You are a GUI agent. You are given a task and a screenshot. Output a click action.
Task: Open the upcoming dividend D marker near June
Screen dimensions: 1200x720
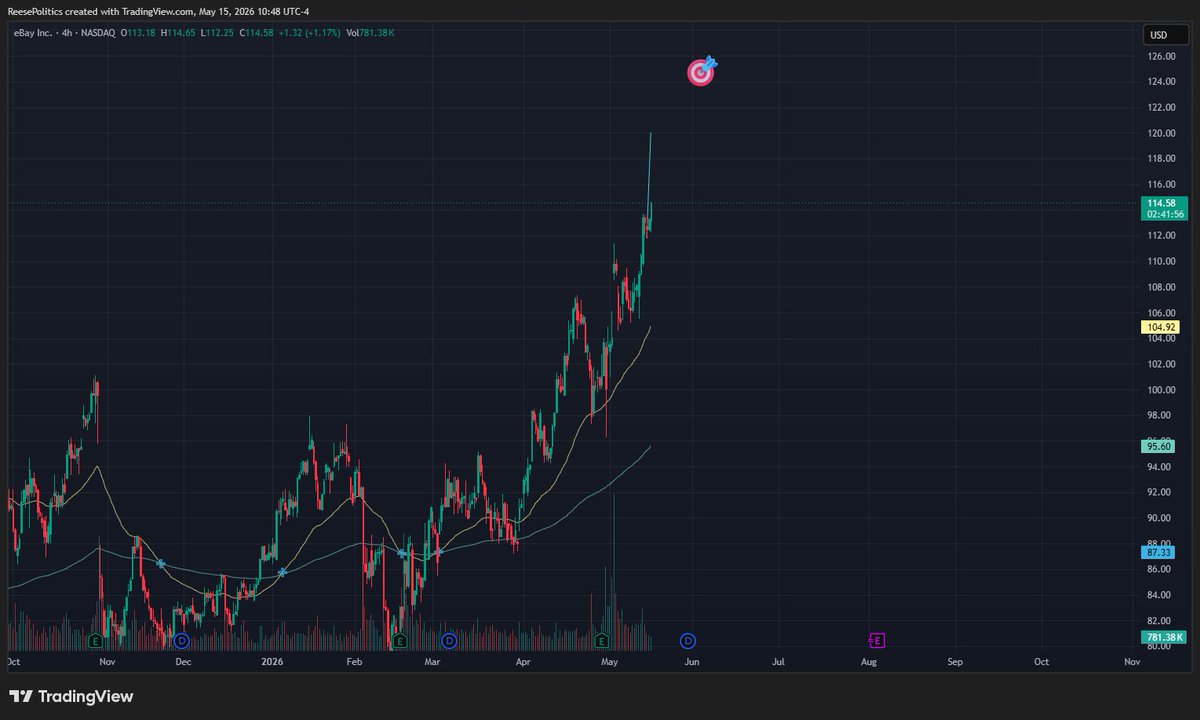(688, 640)
